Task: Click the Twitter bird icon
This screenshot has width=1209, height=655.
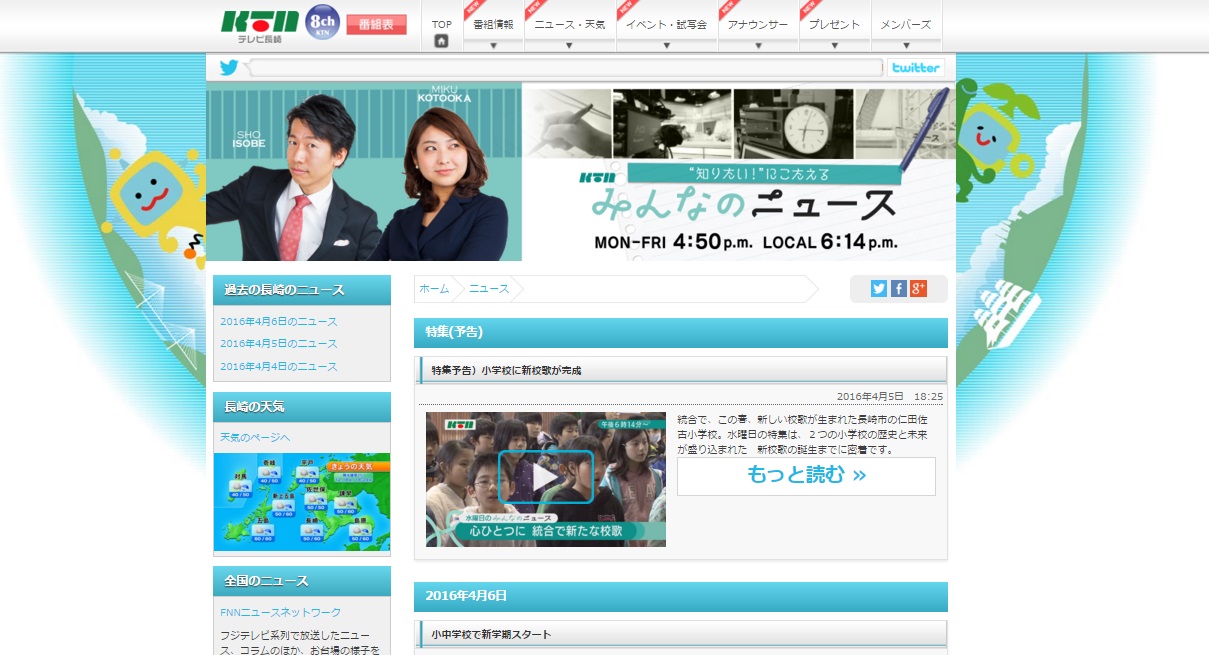Action: point(229,68)
